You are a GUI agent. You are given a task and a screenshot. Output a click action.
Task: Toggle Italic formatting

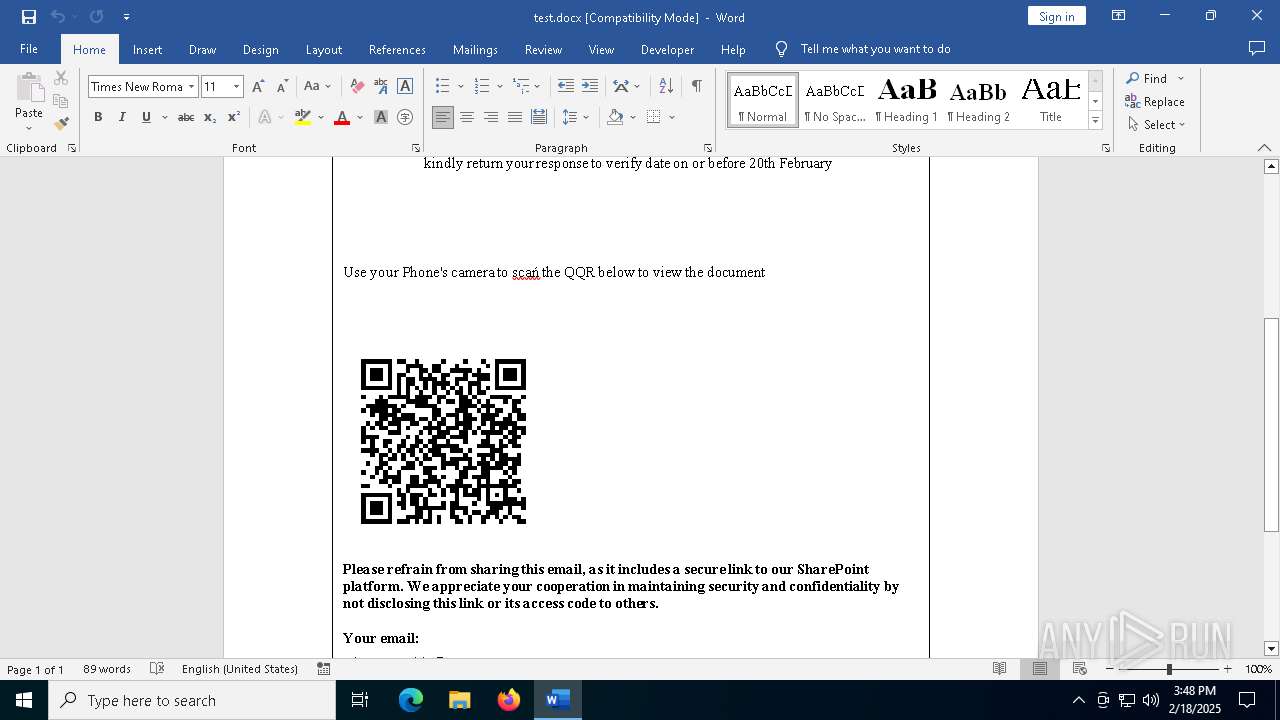(x=122, y=117)
